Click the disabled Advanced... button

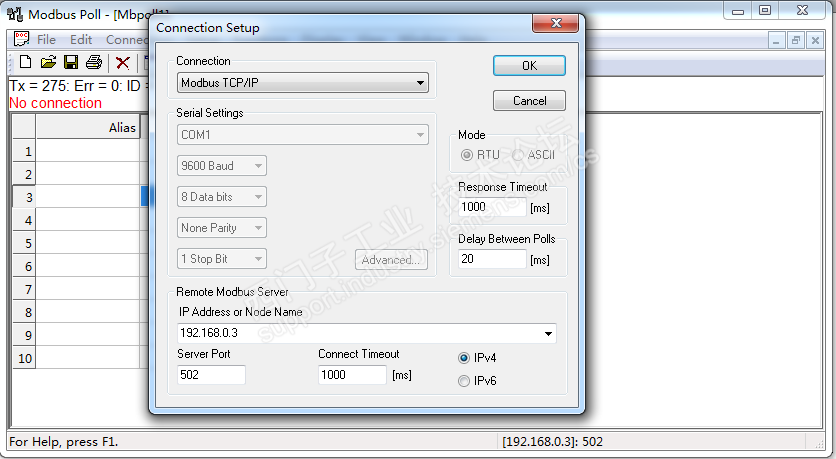click(x=391, y=260)
